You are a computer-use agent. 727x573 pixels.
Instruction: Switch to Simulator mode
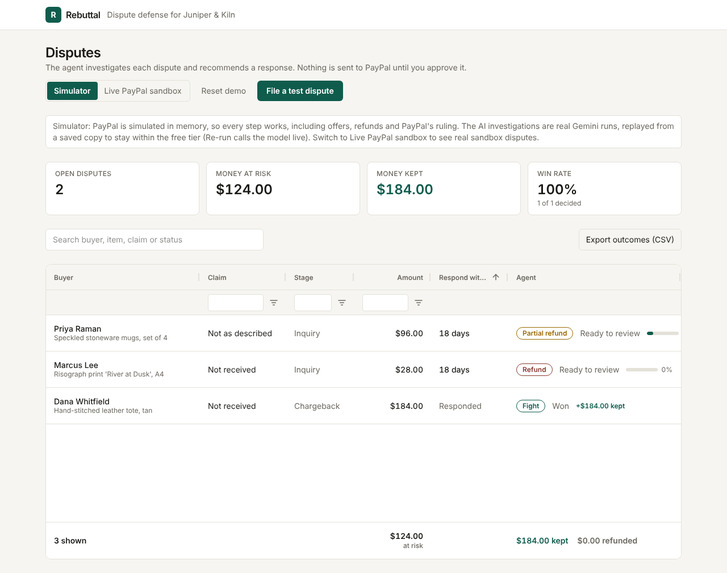point(72,91)
